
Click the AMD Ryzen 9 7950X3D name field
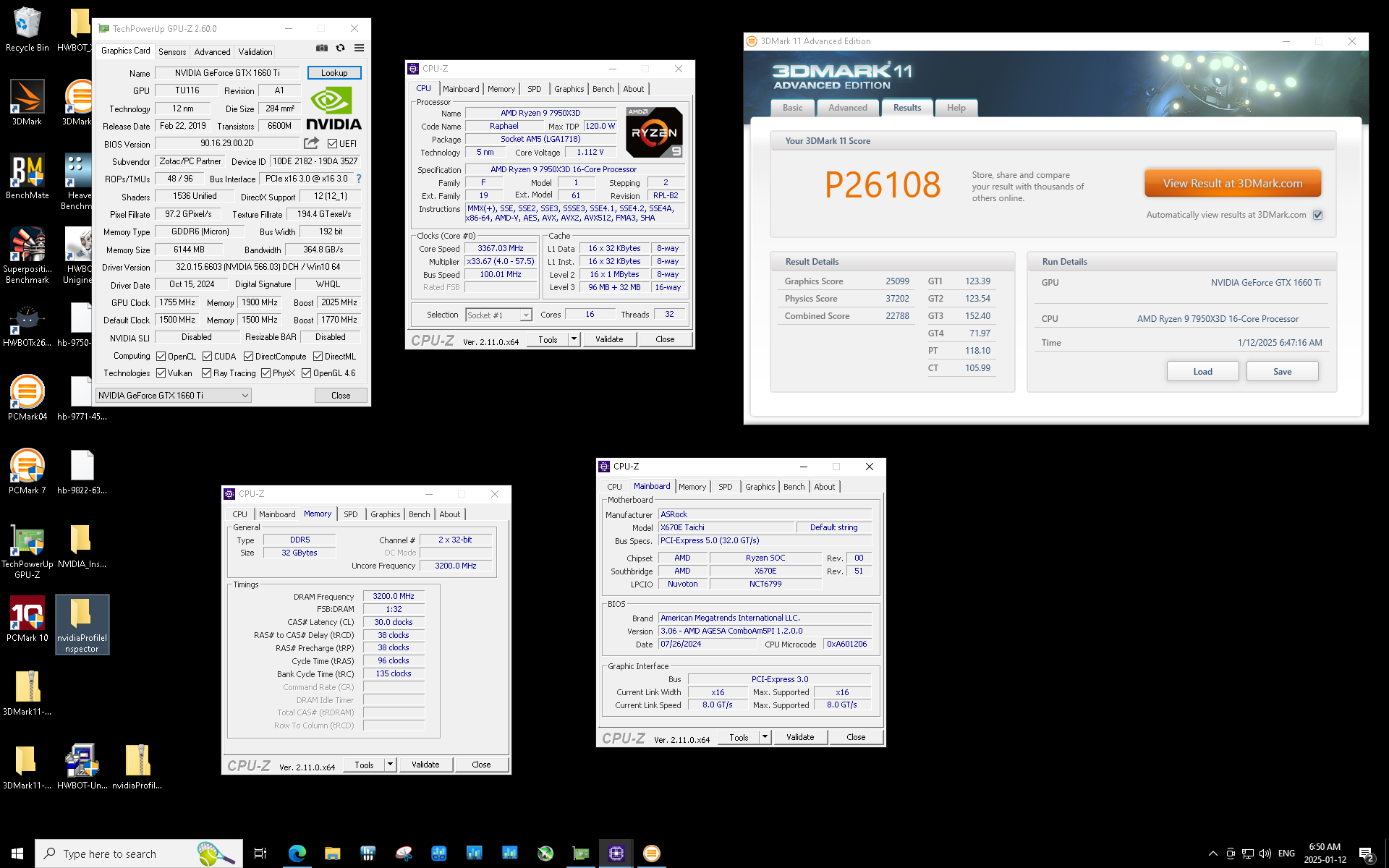540,113
